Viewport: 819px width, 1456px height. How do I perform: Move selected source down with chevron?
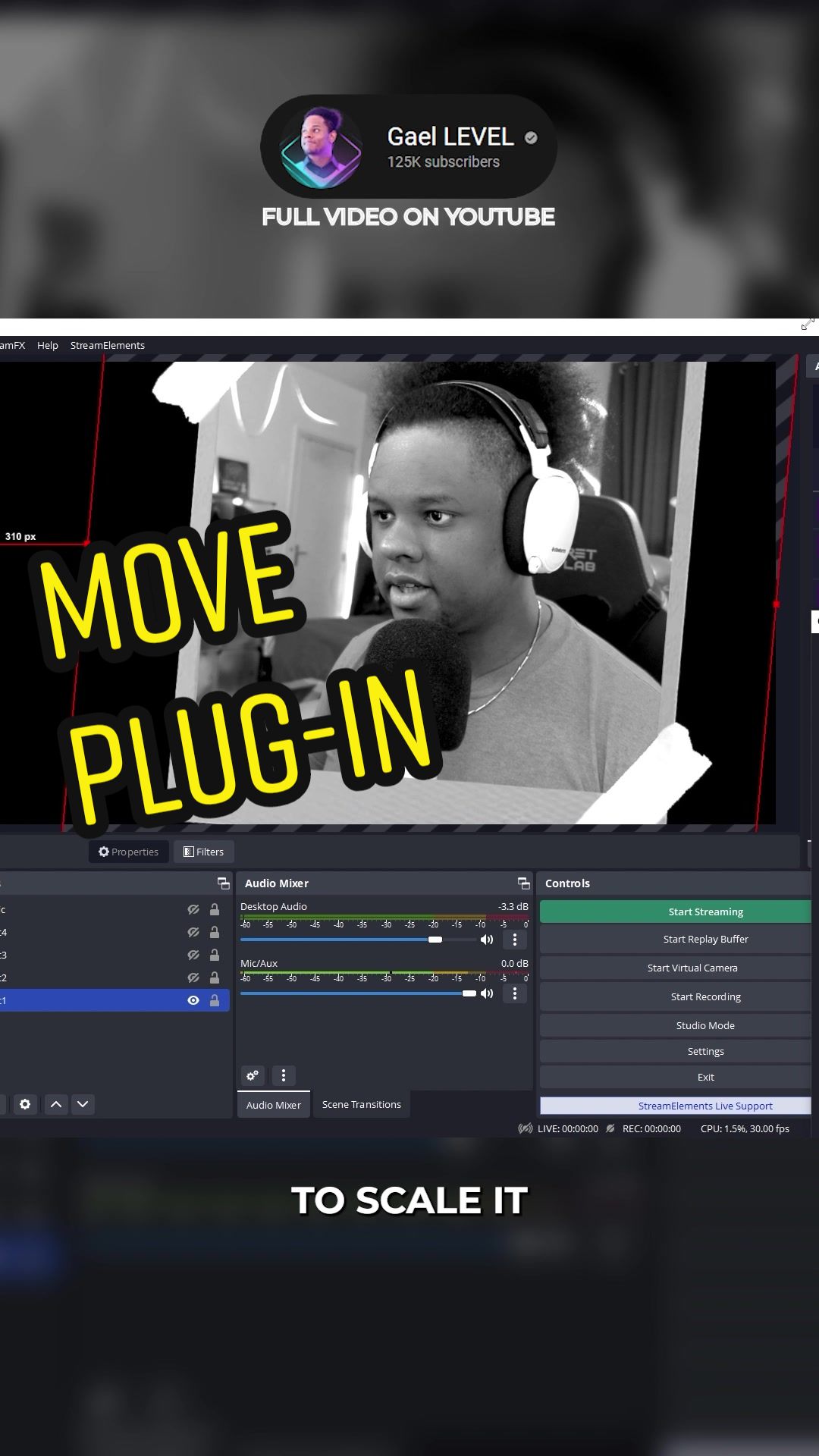[x=83, y=1104]
